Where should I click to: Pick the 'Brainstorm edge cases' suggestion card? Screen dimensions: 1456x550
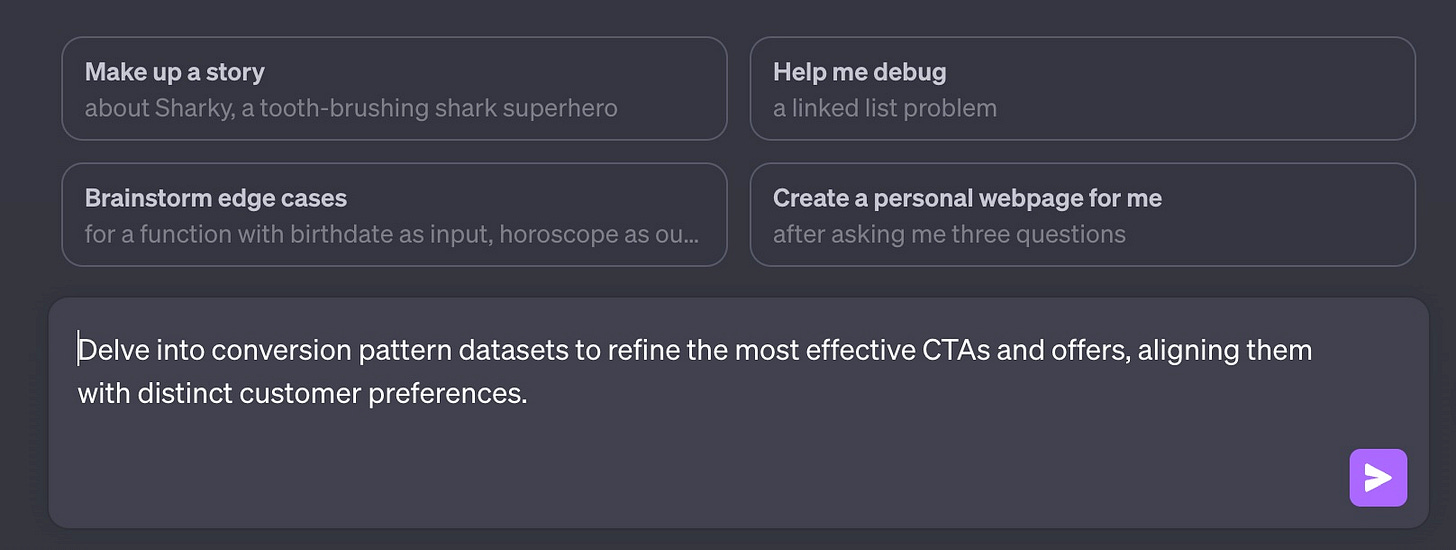point(394,215)
